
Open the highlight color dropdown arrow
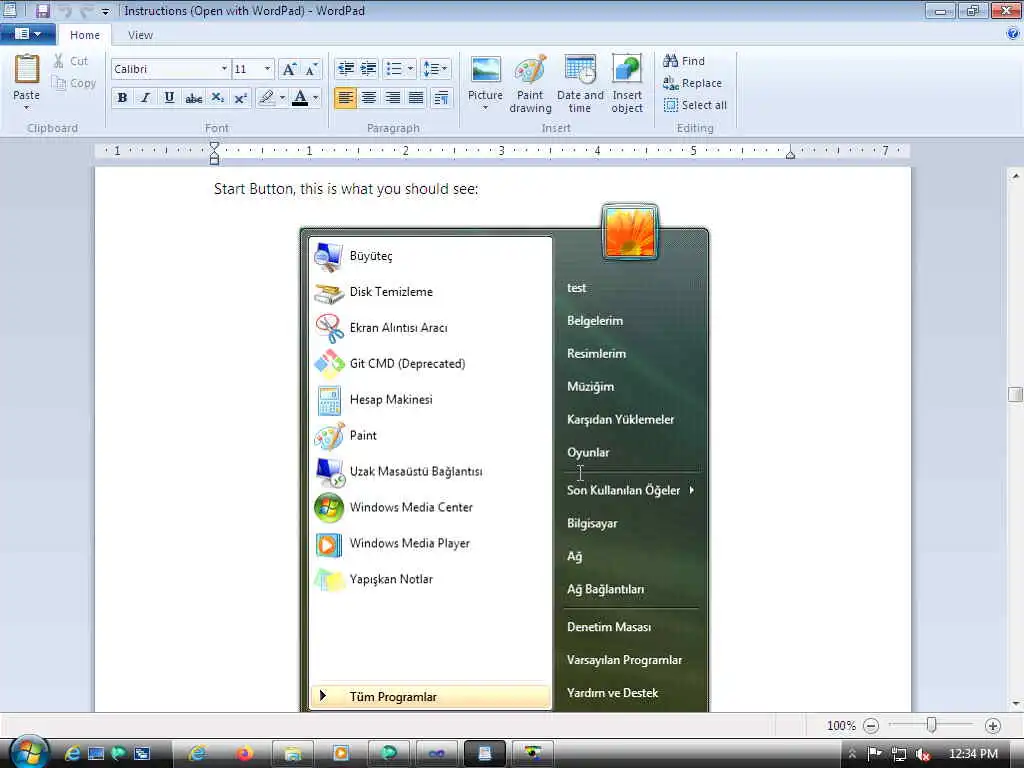point(282,97)
